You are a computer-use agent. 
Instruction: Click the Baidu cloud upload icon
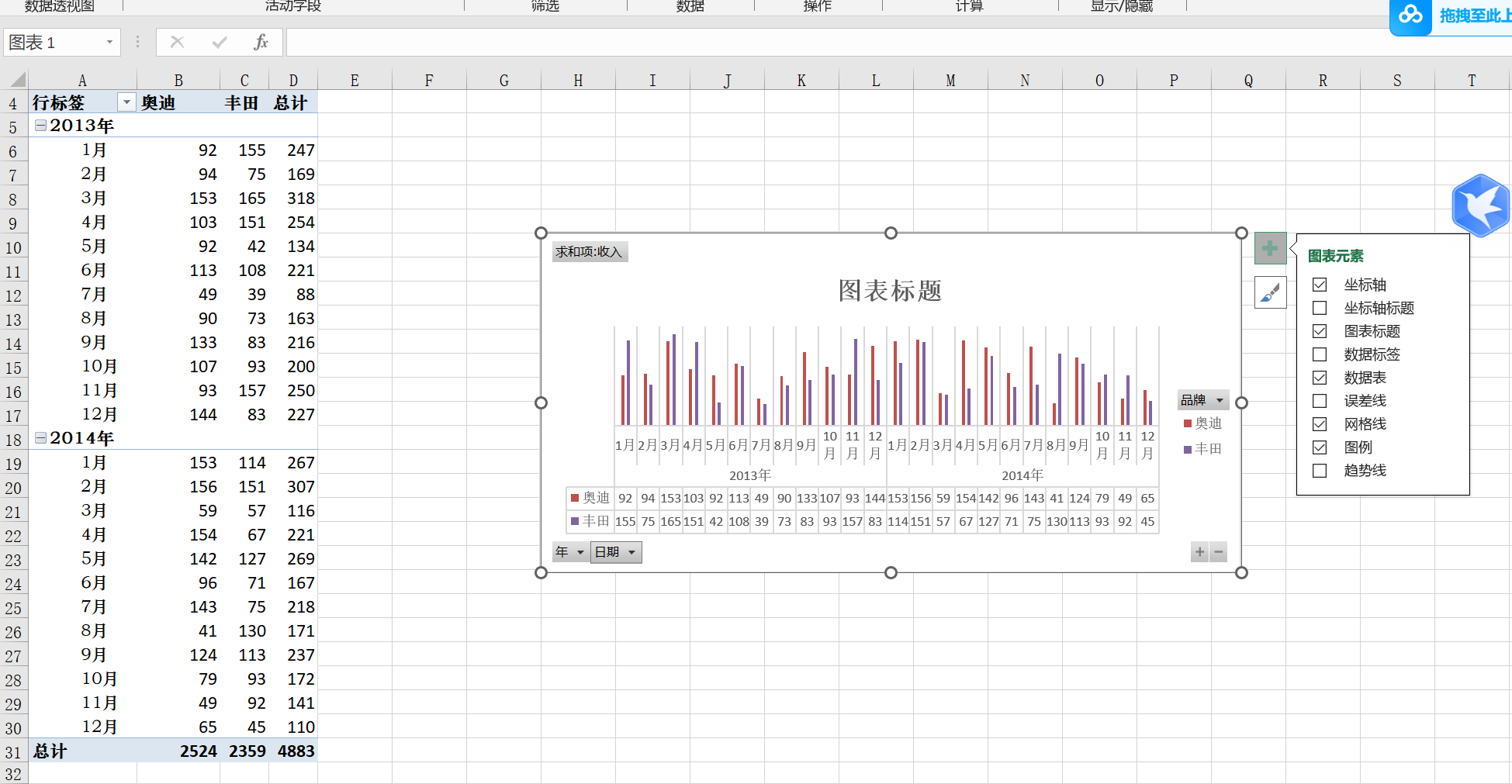pos(1410,15)
